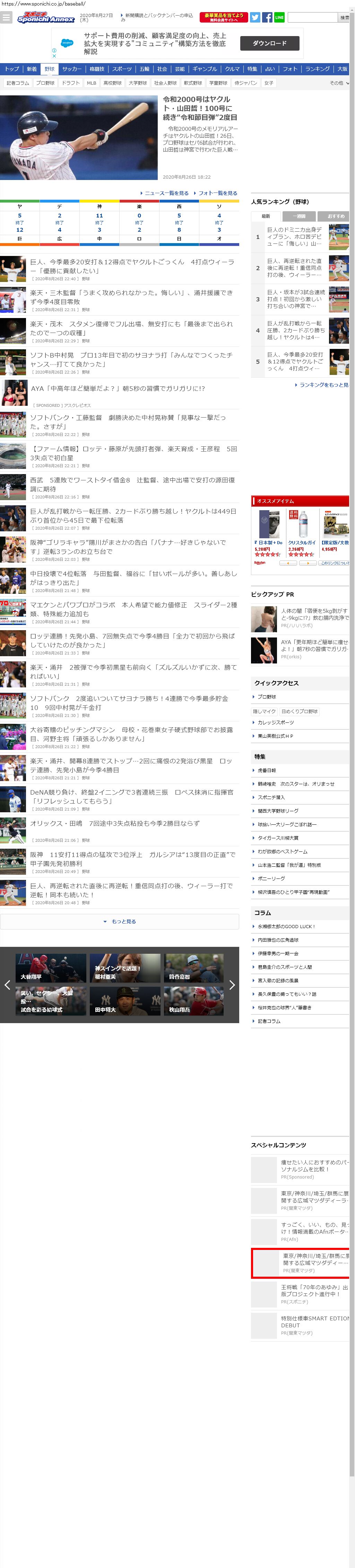Open the LINE icon in header
Image resolution: width=355 pixels, height=1568 pixels.
pos(279,18)
